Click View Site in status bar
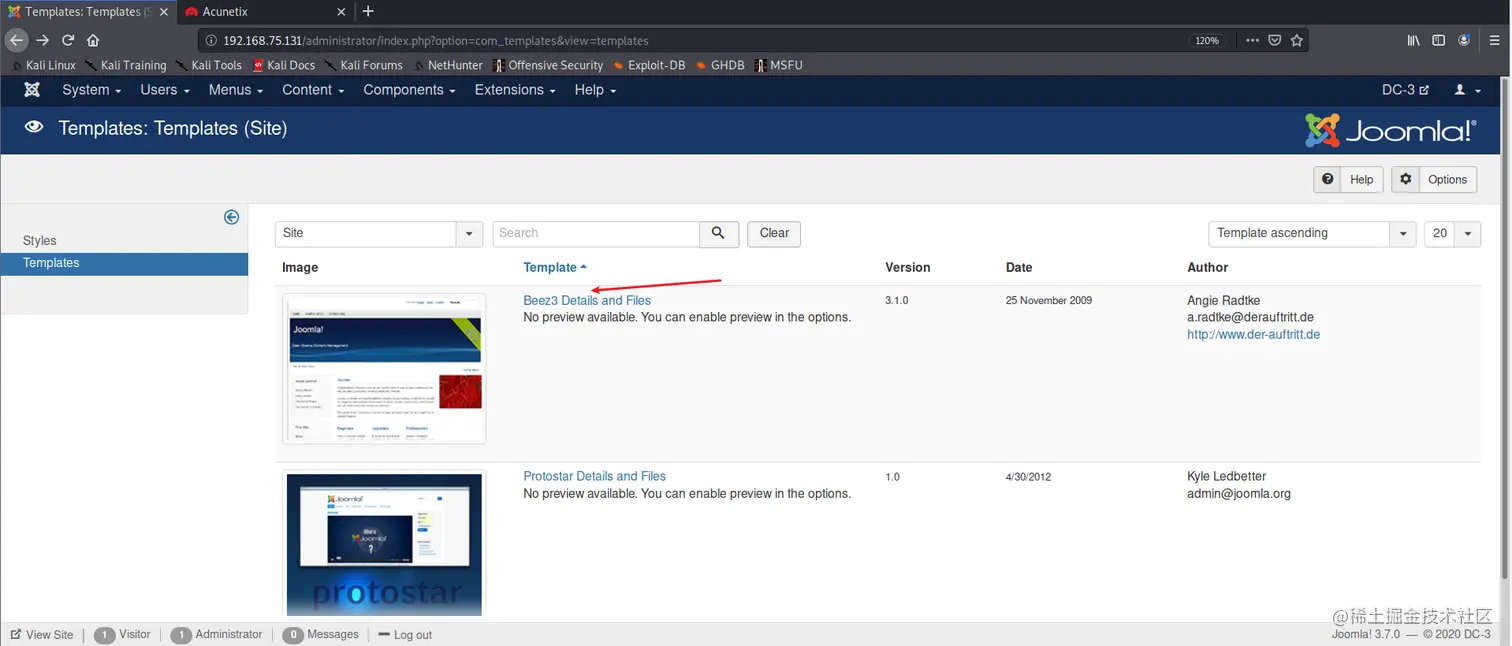This screenshot has height=646, width=1512. [x=42, y=635]
